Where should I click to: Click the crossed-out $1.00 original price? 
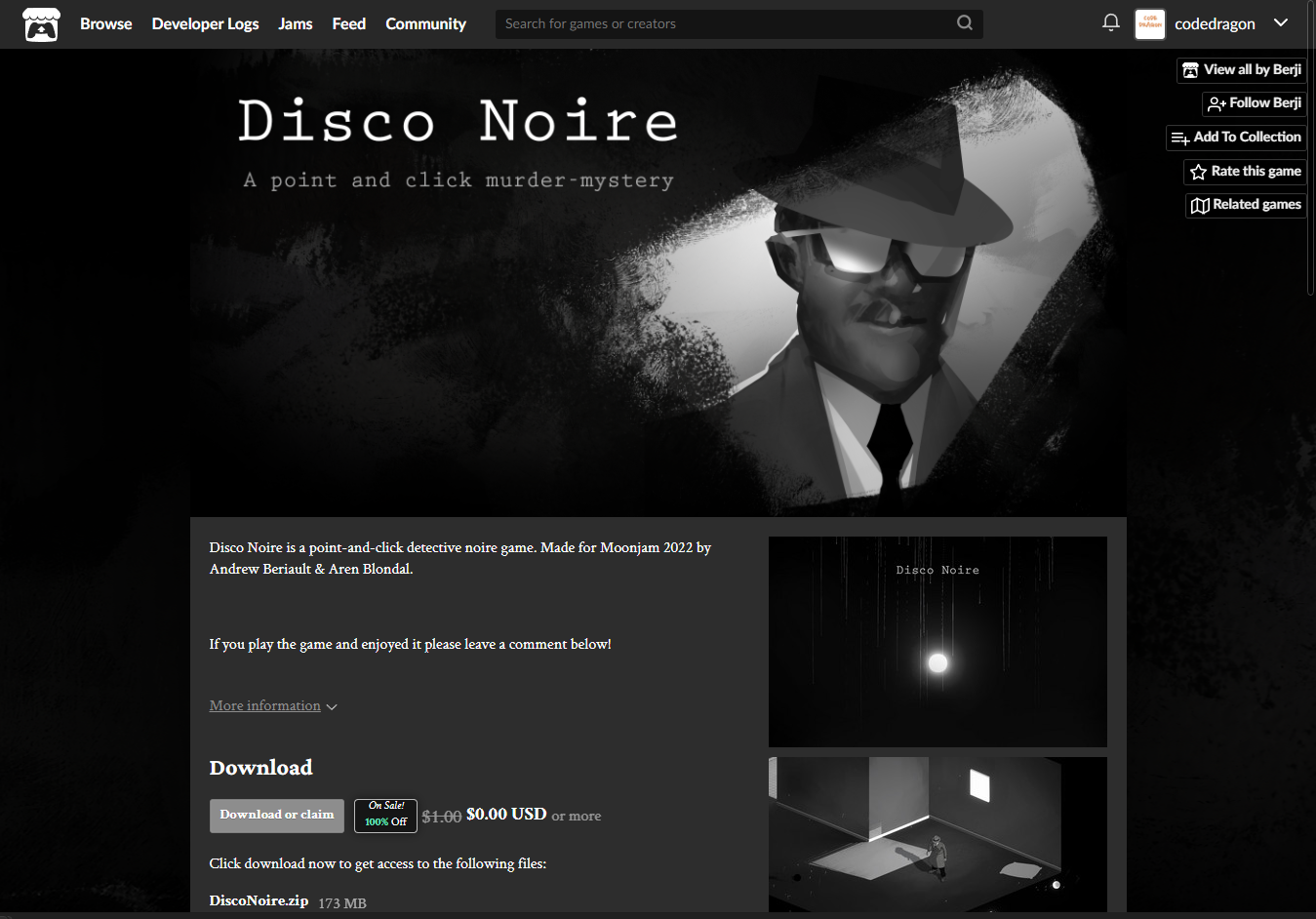pyautogui.click(x=441, y=817)
